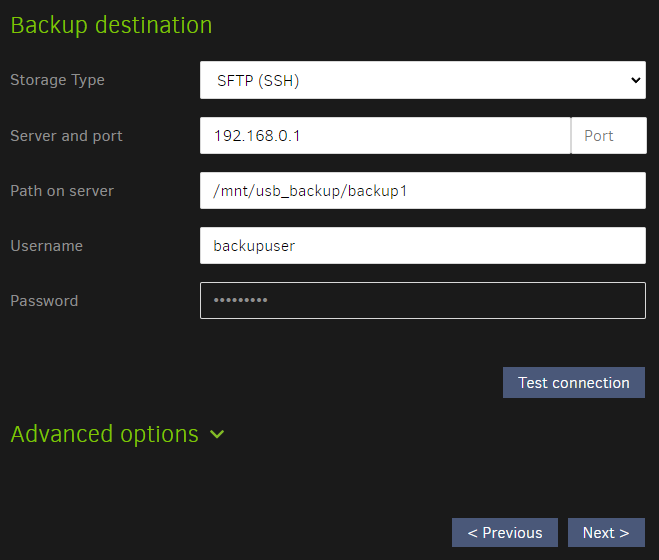The width and height of the screenshot is (659, 560).
Task: Click the Username label text
Action: [46, 246]
